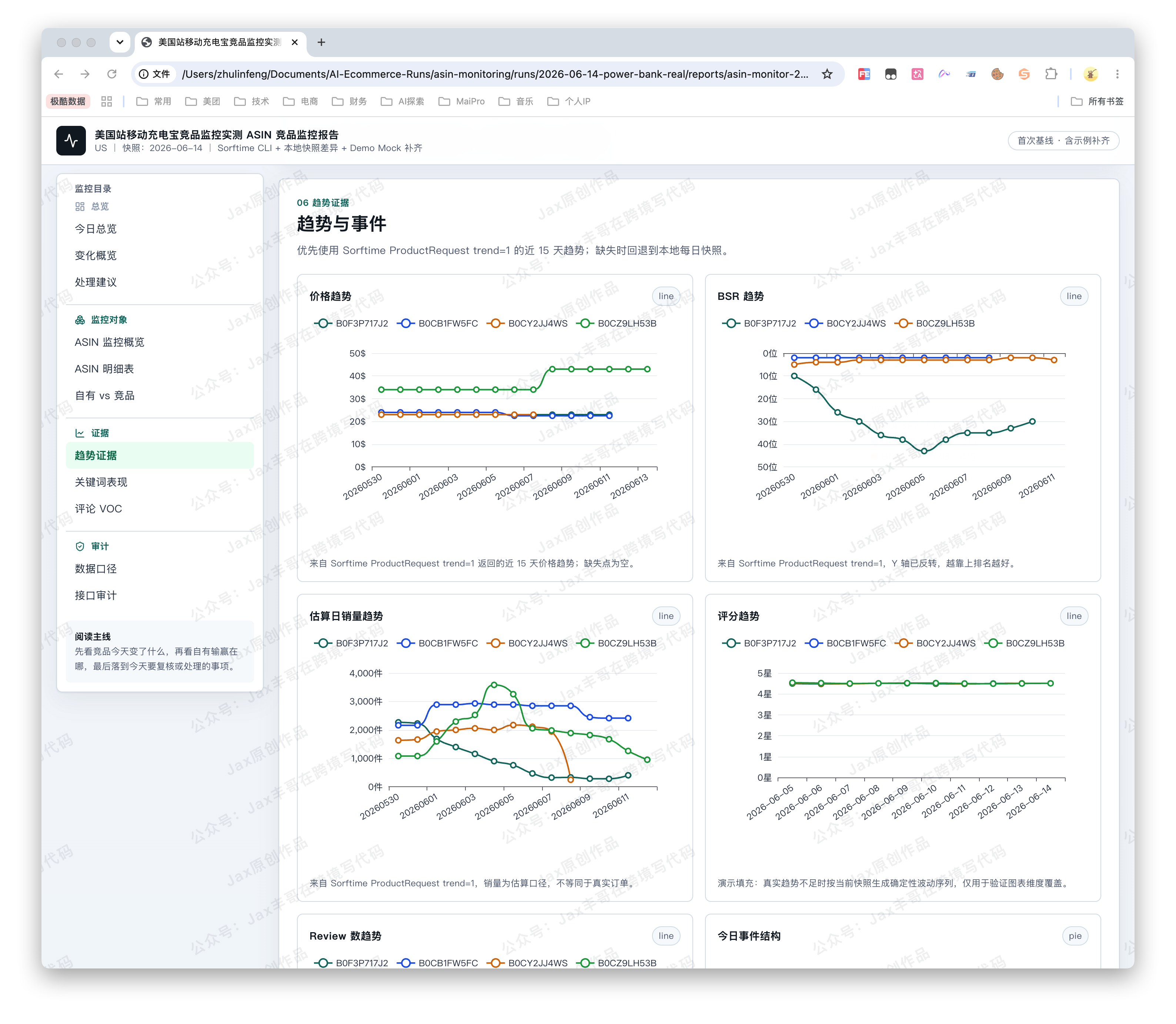
Task: Open 接口审计 in the sidebar
Action: [160, 595]
